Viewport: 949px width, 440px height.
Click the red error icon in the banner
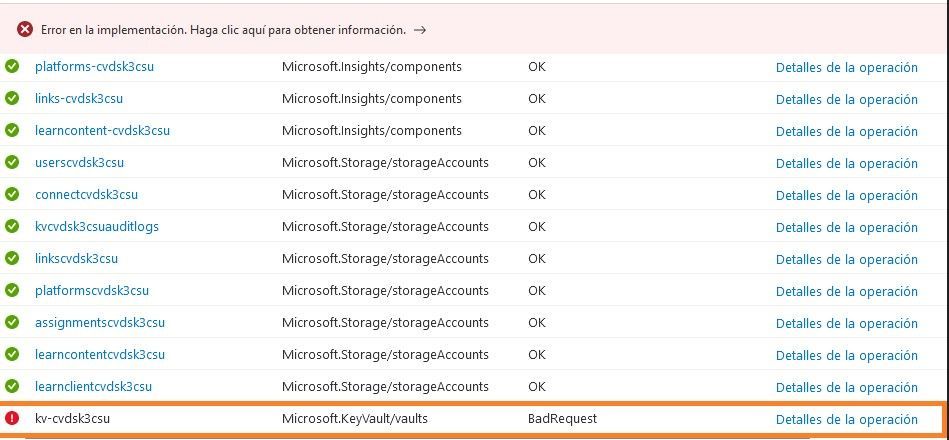25,30
